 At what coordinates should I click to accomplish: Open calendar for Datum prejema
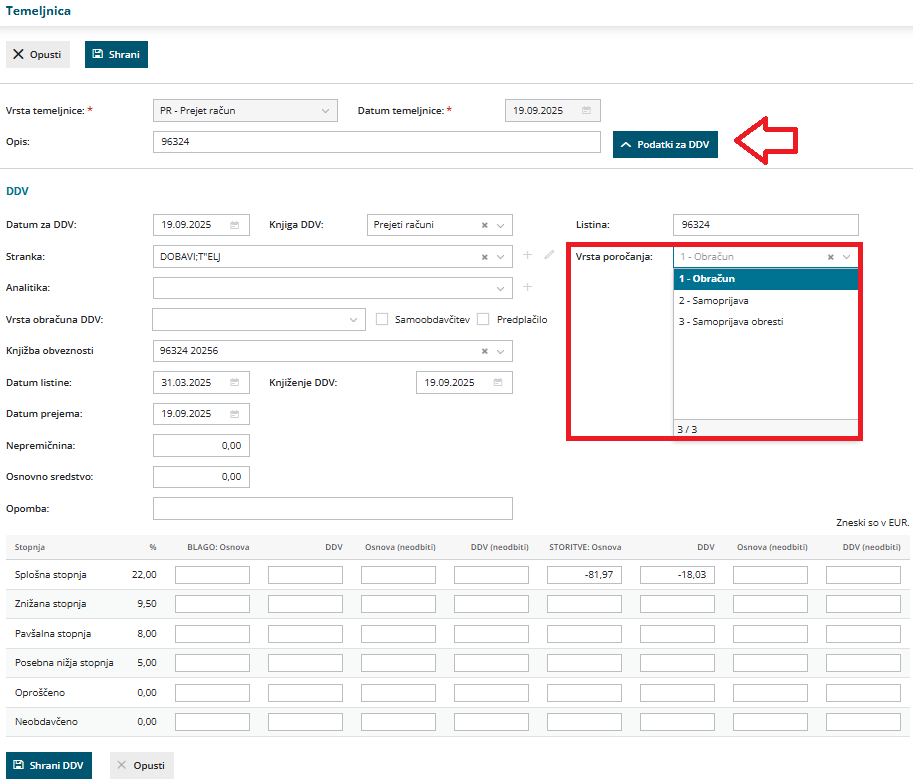coord(235,414)
